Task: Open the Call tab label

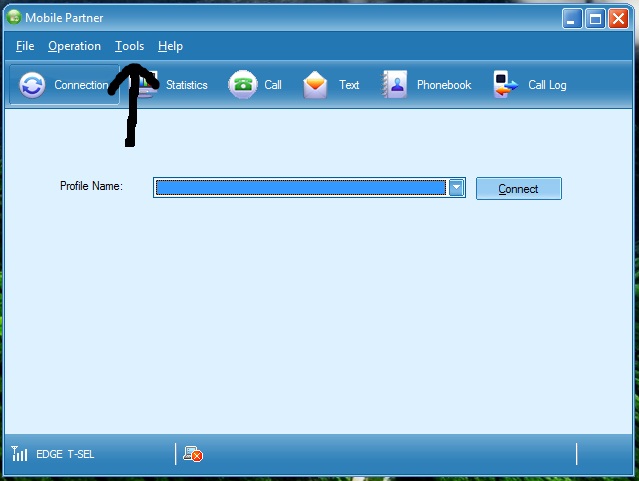Action: pyautogui.click(x=273, y=85)
